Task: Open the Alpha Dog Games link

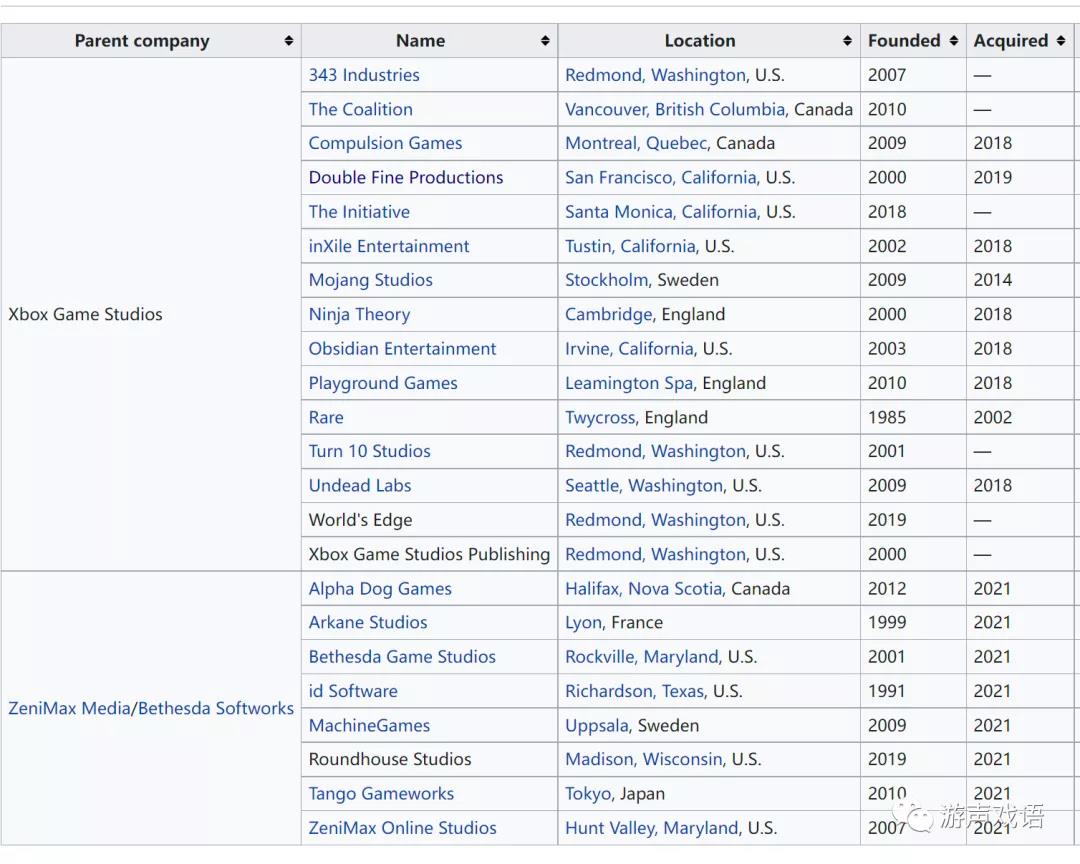Action: pyautogui.click(x=380, y=589)
